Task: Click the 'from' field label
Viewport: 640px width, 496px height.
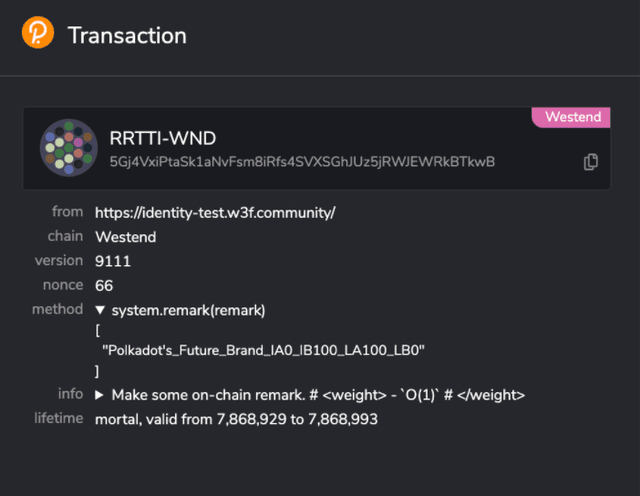Action: pos(67,212)
